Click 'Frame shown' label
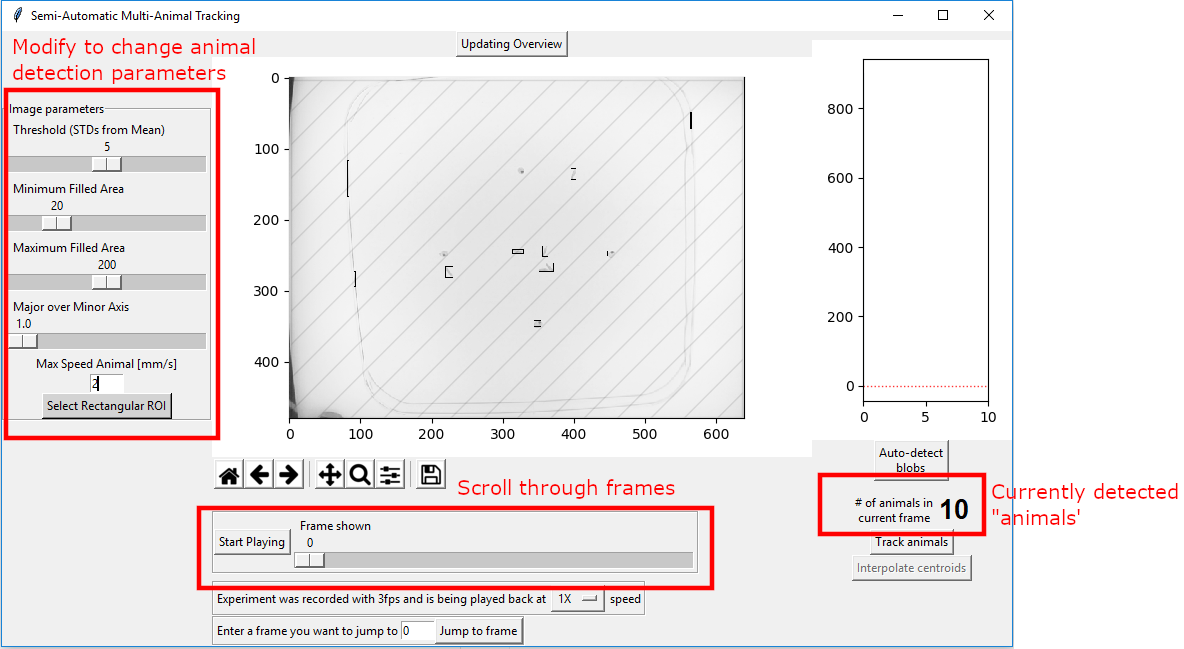 (x=335, y=526)
